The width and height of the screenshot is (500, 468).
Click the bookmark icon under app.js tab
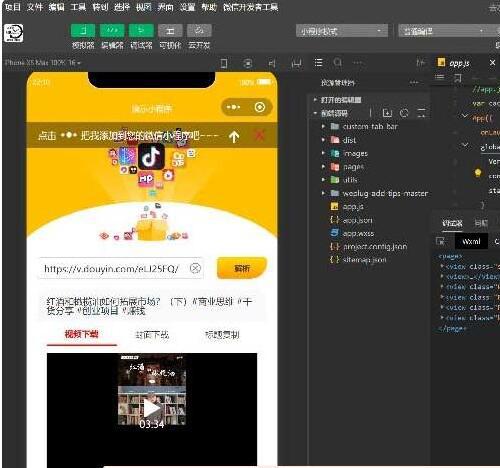tap(458, 78)
